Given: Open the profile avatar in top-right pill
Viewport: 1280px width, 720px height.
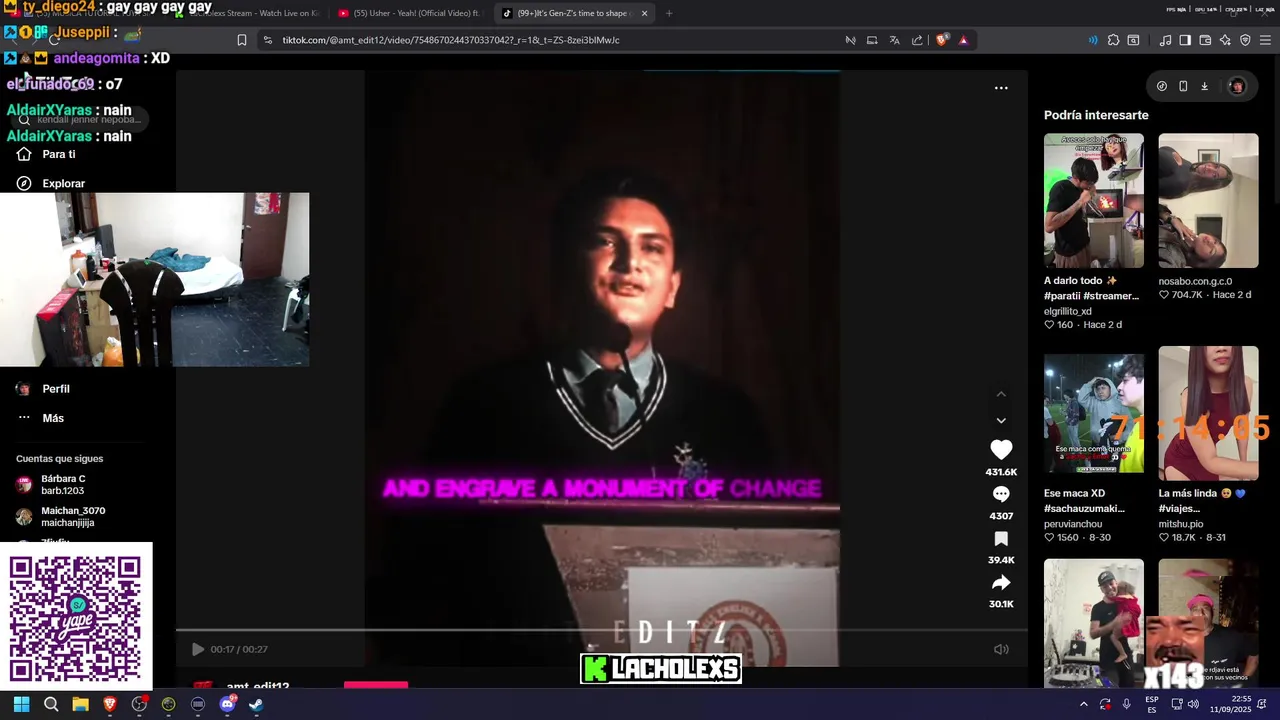Looking at the screenshot, I should click(1237, 86).
